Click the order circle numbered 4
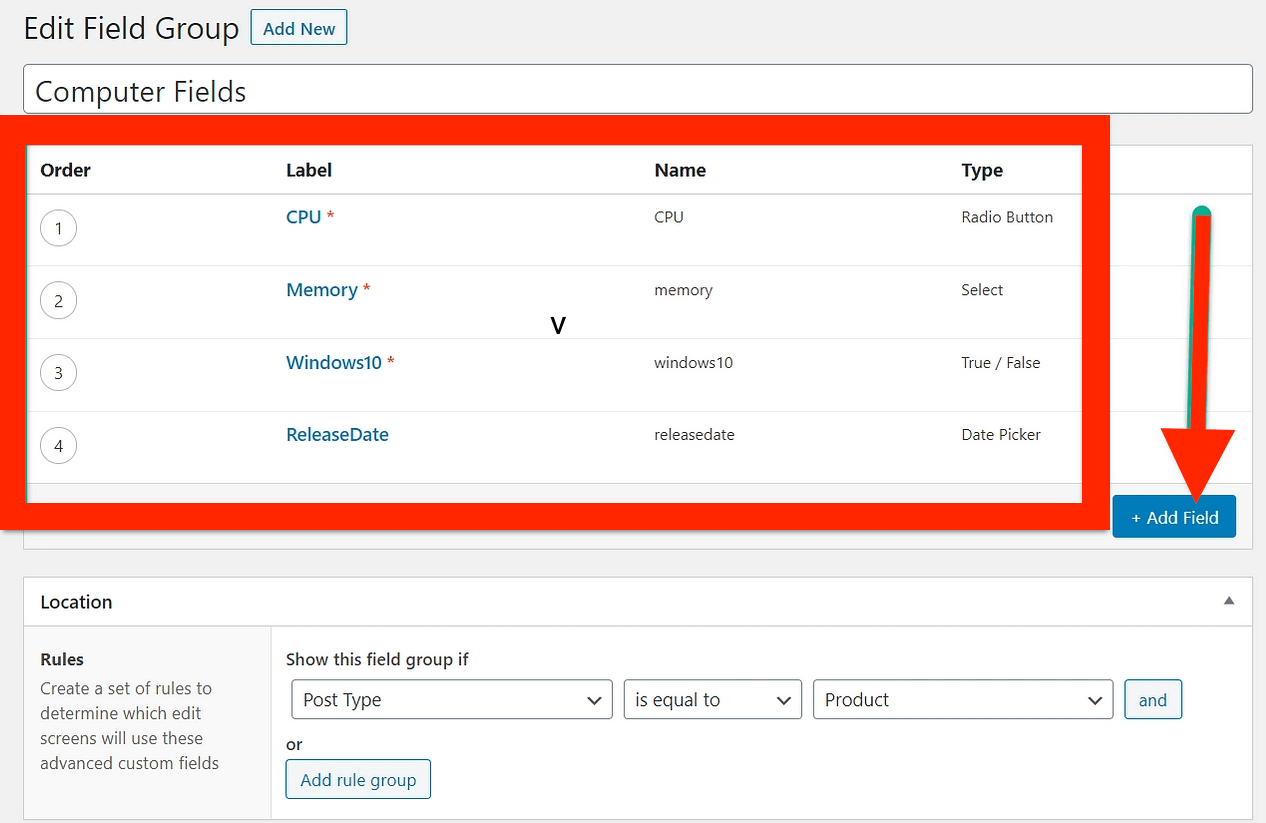This screenshot has width=1266, height=823. (58, 446)
